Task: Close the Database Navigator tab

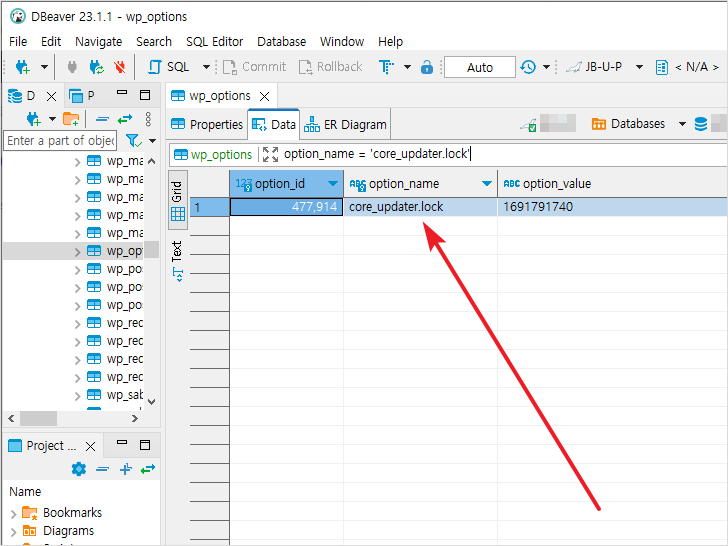Action: pos(52,97)
